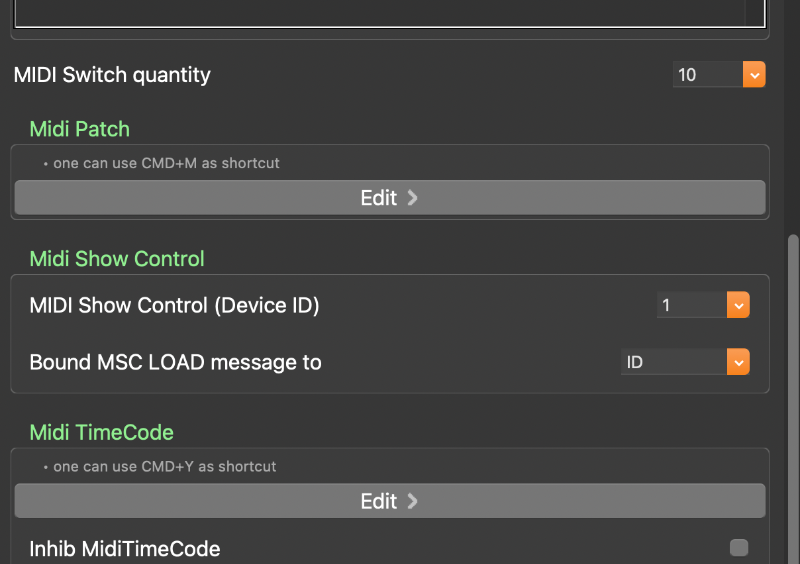800x564 pixels.
Task: Open the MIDI Switch quantity dropdown showing 10
Action: (x=708, y=75)
